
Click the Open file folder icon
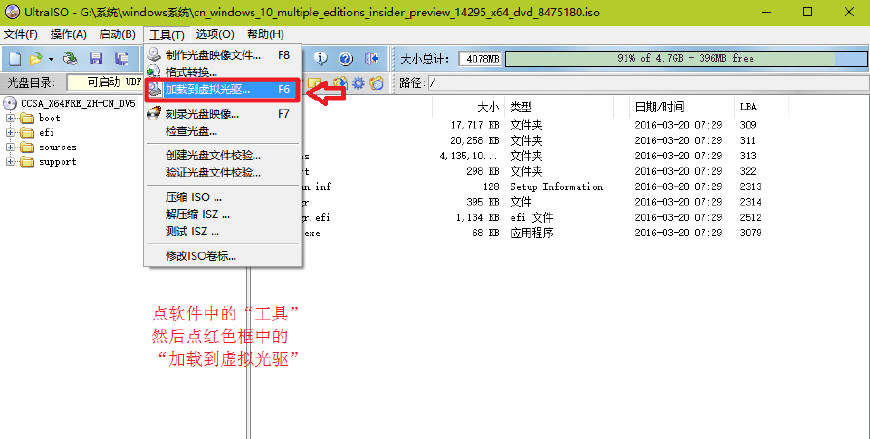point(36,58)
